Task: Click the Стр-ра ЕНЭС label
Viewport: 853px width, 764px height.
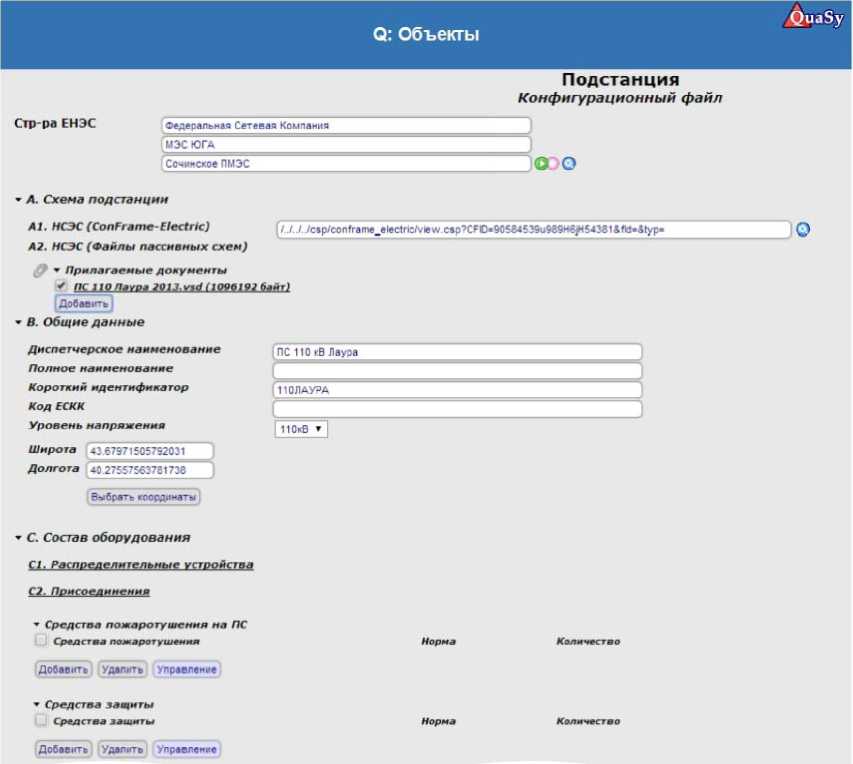Action: [55, 124]
